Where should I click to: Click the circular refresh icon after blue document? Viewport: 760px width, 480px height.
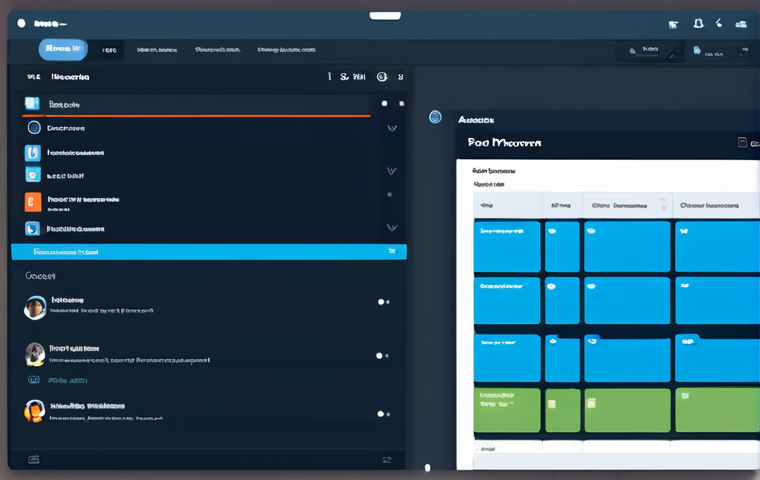pos(743,51)
